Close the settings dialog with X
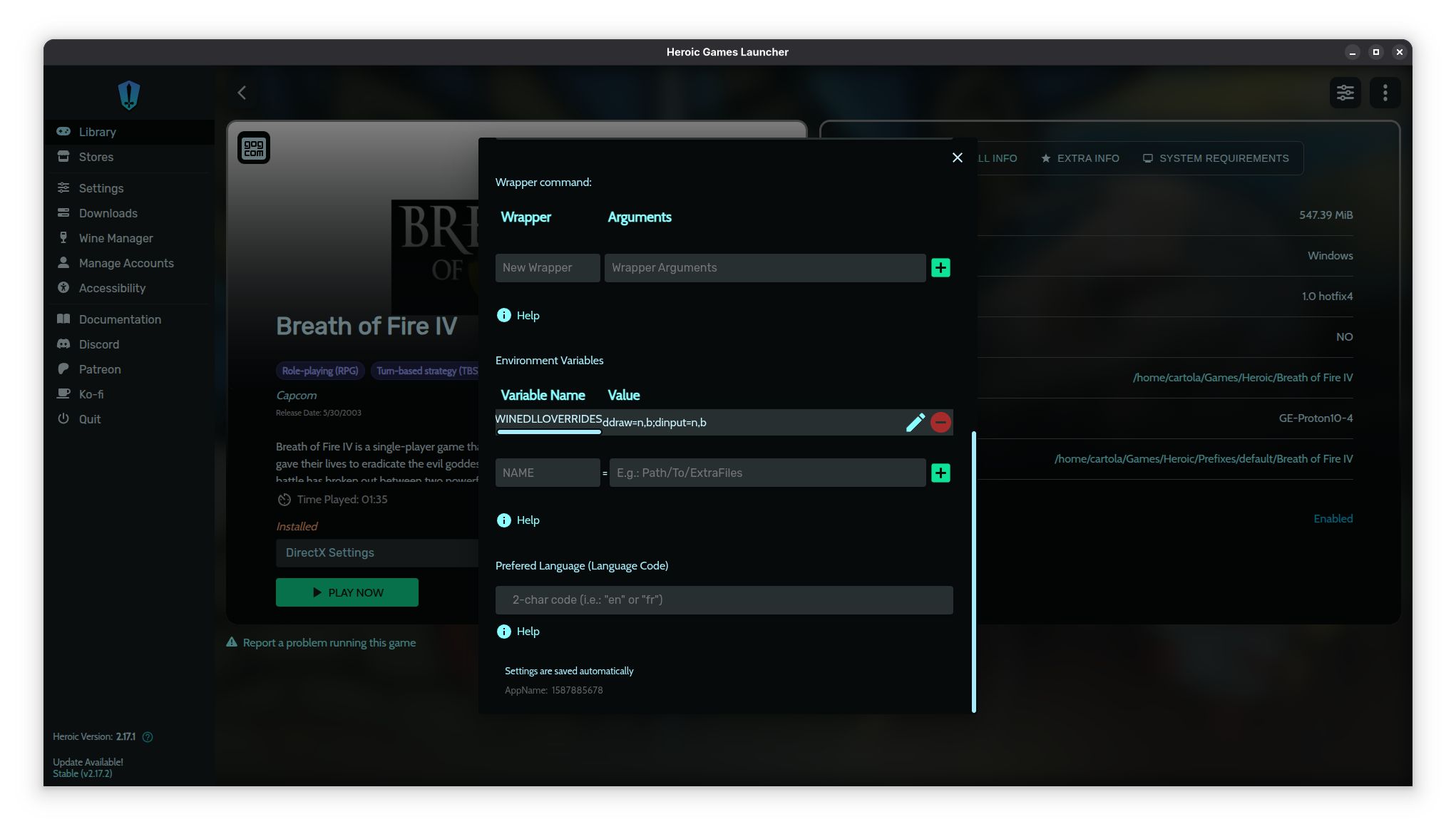This screenshot has height=834, width=1456. [x=958, y=158]
